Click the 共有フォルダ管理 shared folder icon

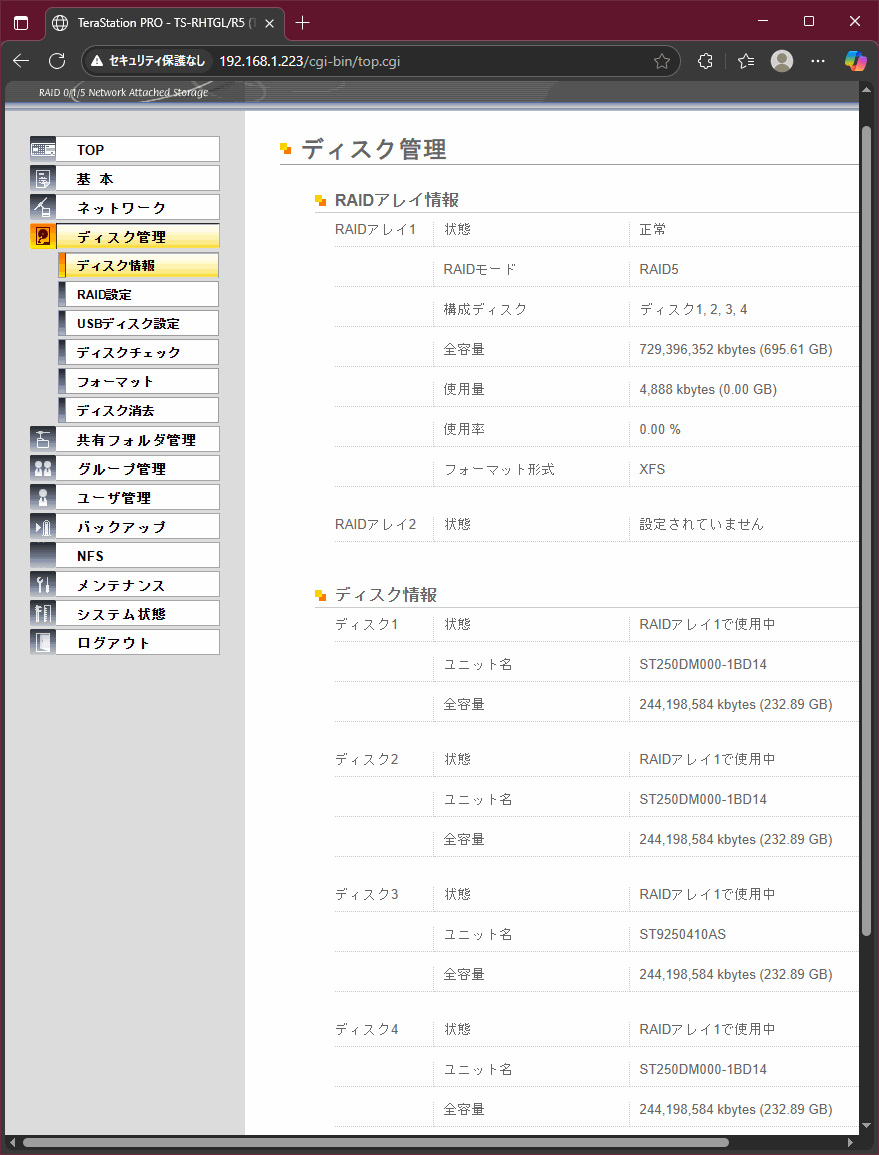coord(43,439)
